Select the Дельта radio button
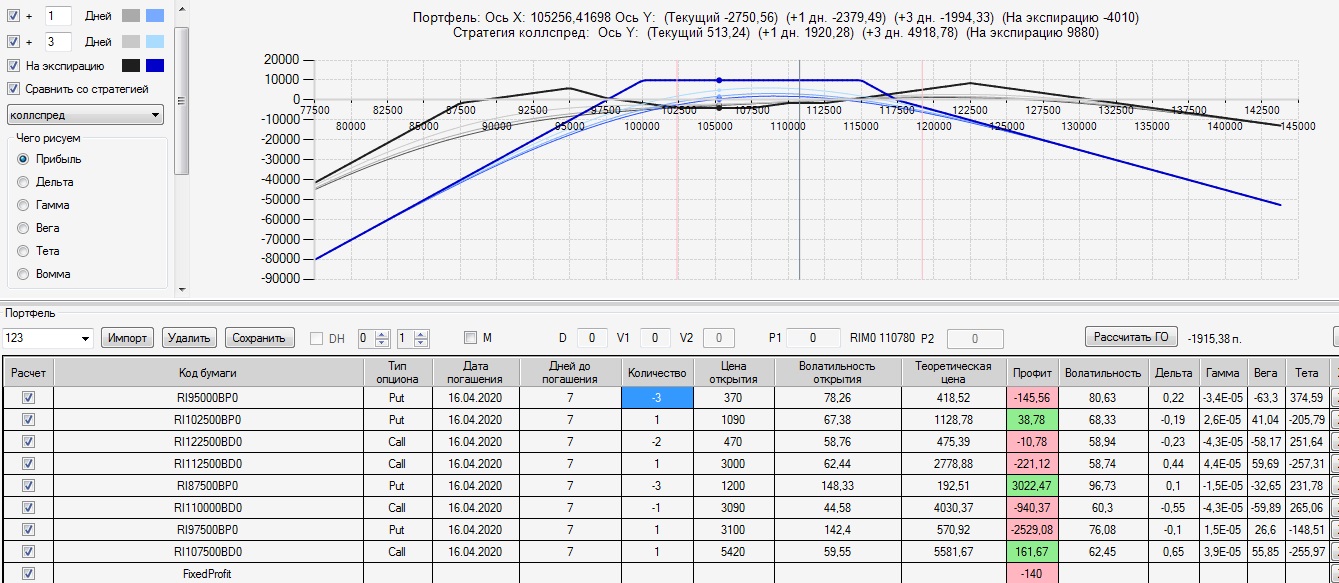The image size is (1339, 583). pyautogui.click(x=23, y=182)
